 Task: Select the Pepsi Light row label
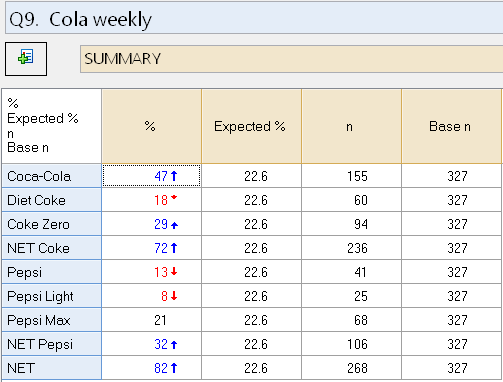[x=52, y=296]
